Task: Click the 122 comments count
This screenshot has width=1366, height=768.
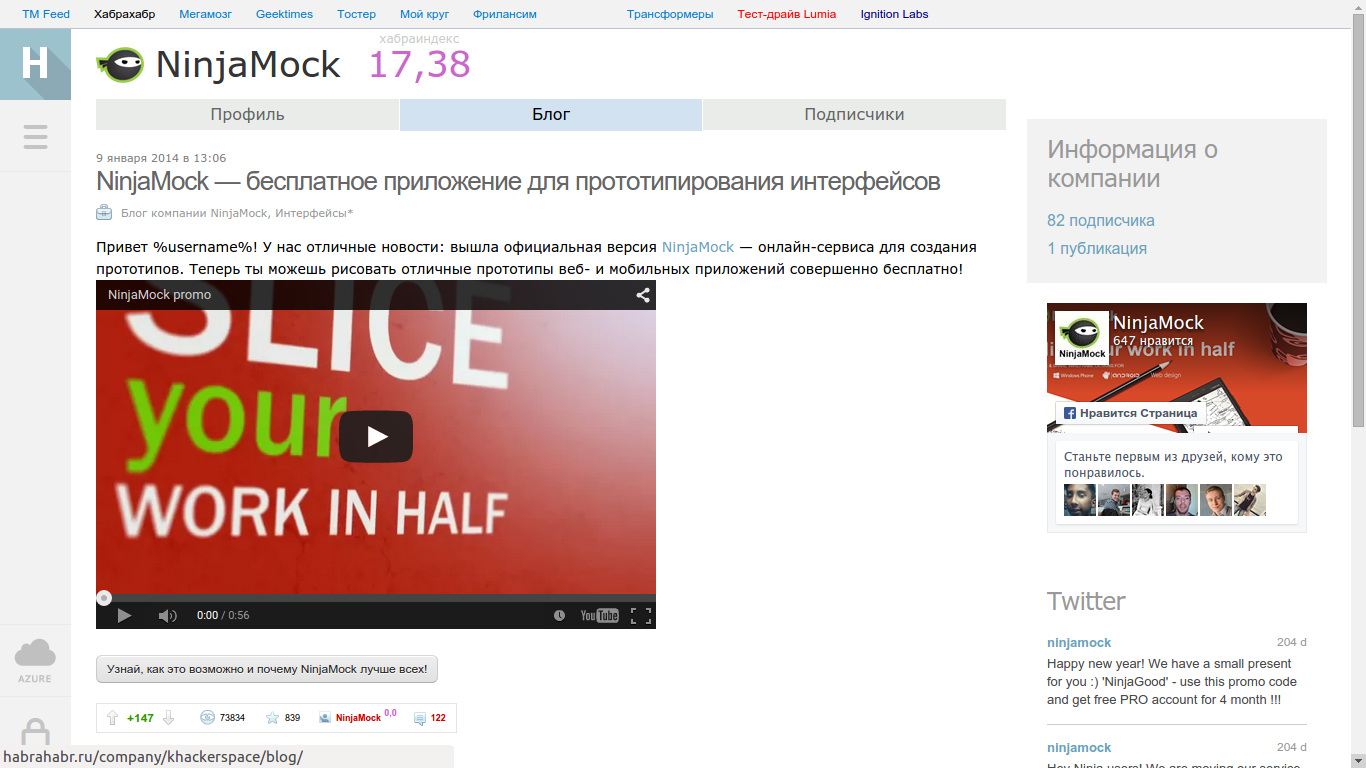Action: pyautogui.click(x=438, y=718)
